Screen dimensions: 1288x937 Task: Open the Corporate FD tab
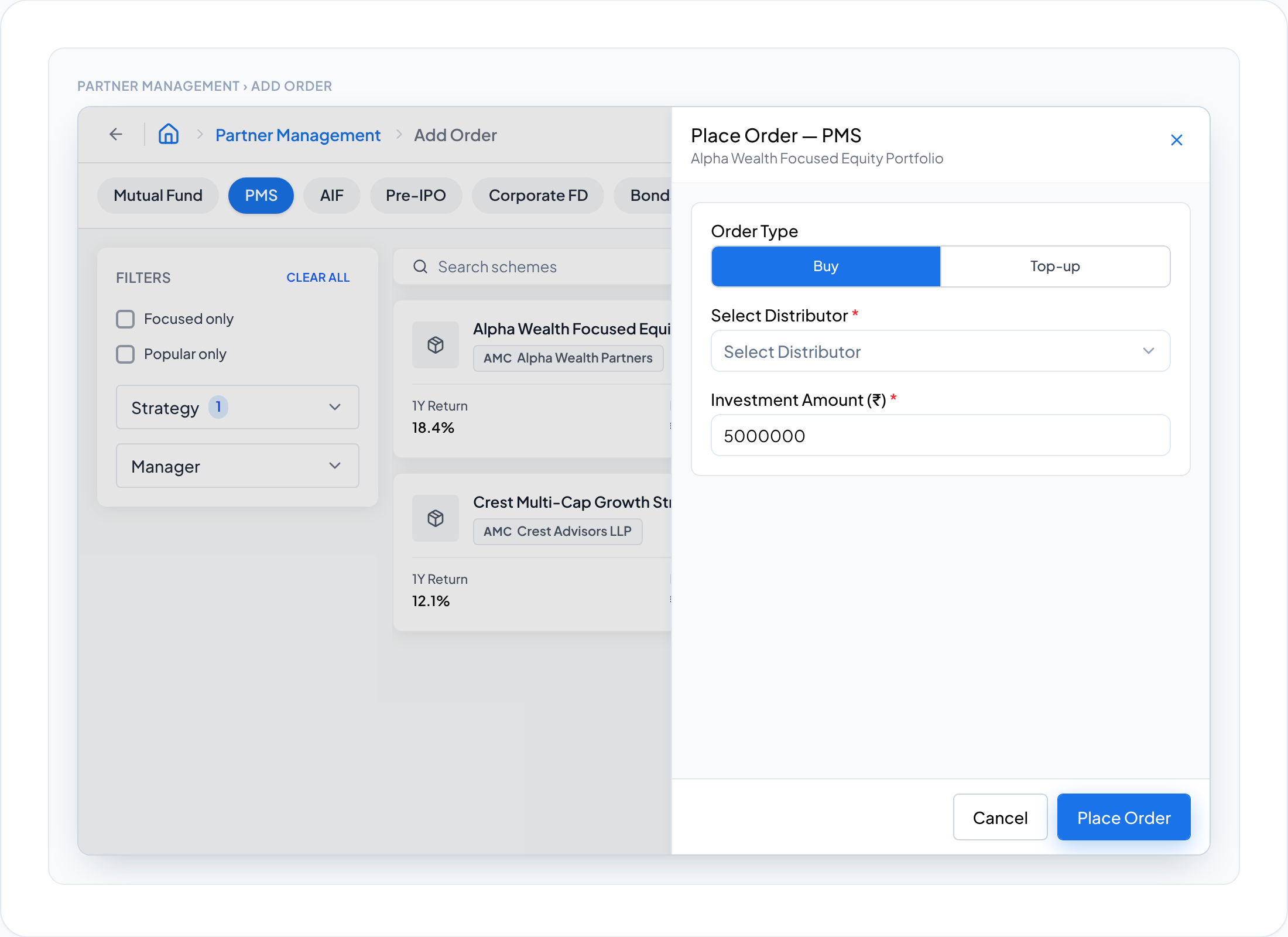tap(538, 196)
